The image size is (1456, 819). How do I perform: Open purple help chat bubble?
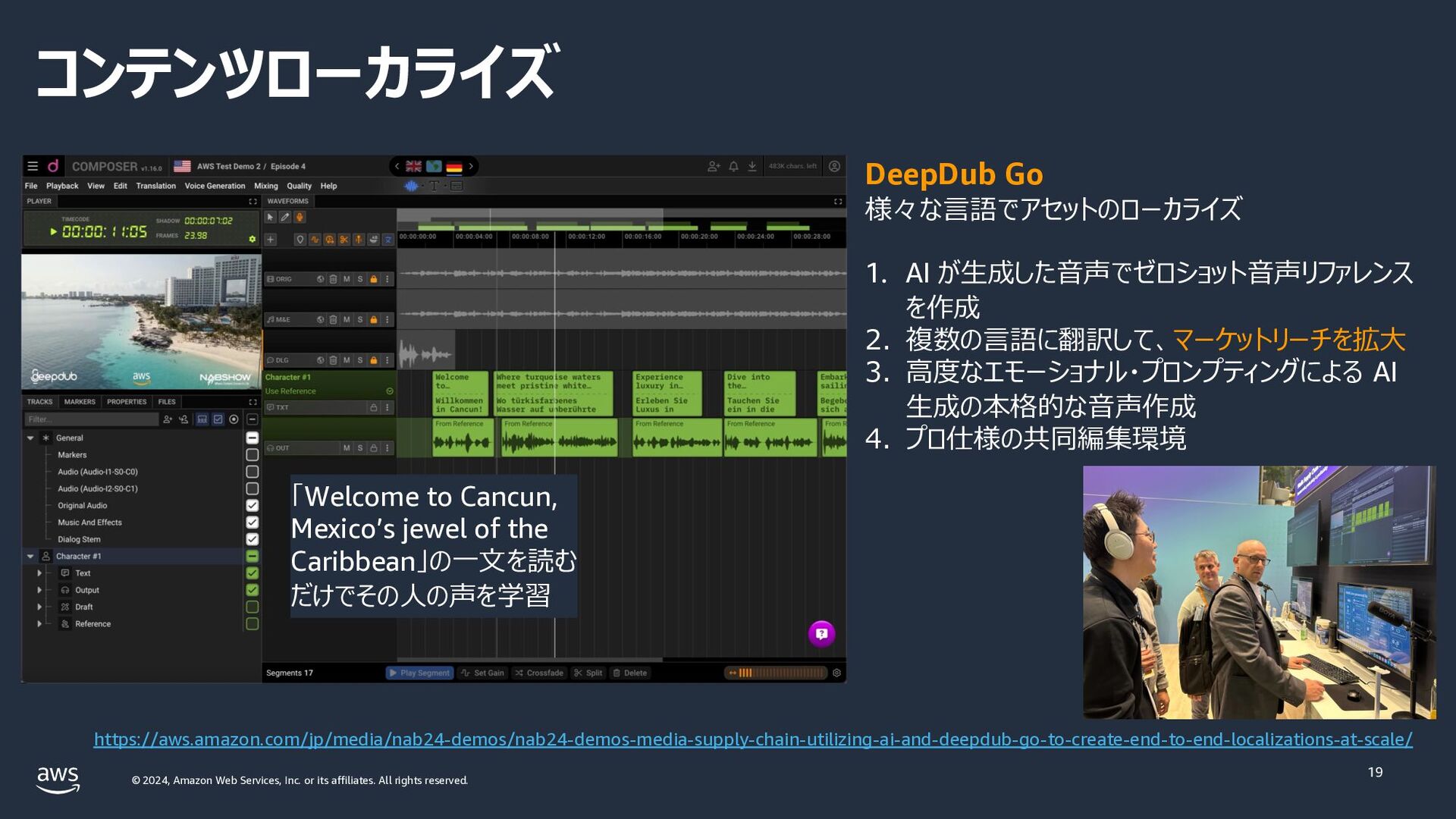pyautogui.click(x=821, y=633)
